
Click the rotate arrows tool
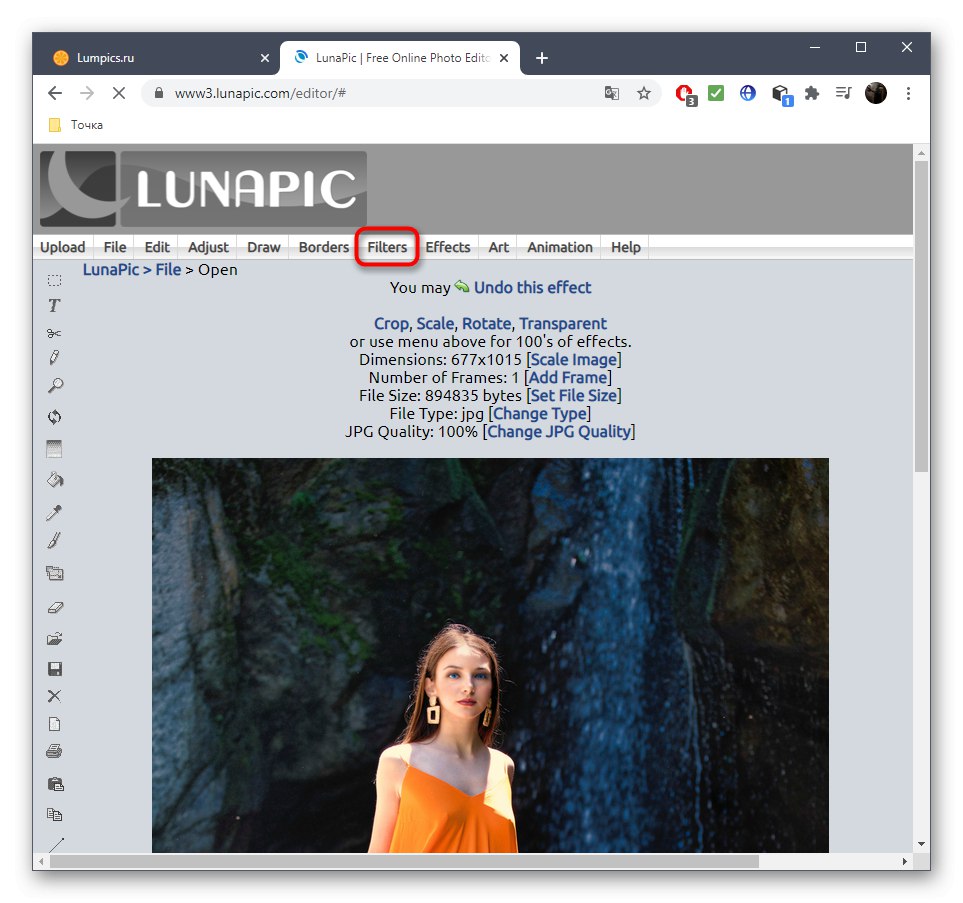click(55, 417)
